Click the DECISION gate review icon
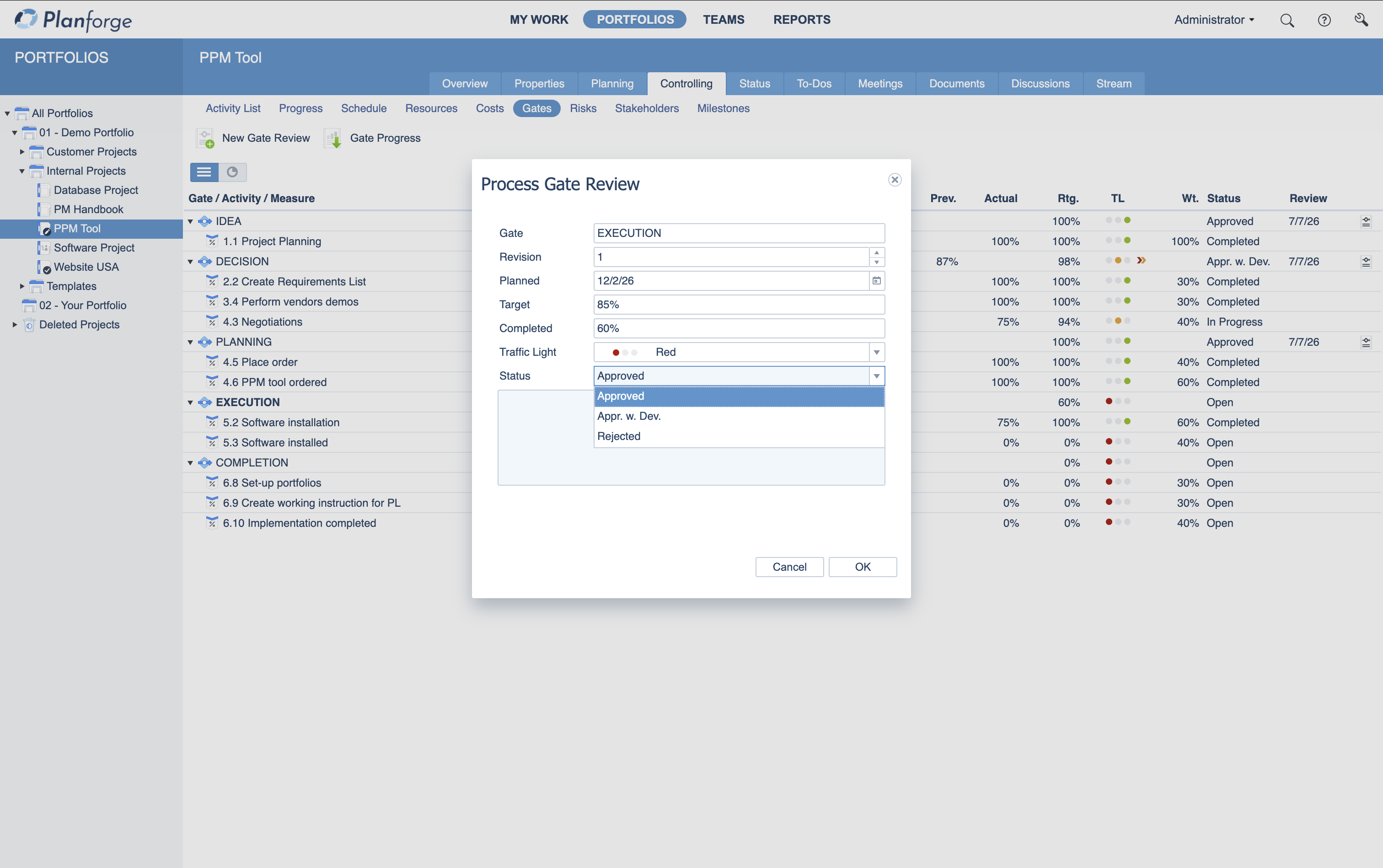This screenshot has width=1383, height=868. tap(1366, 262)
